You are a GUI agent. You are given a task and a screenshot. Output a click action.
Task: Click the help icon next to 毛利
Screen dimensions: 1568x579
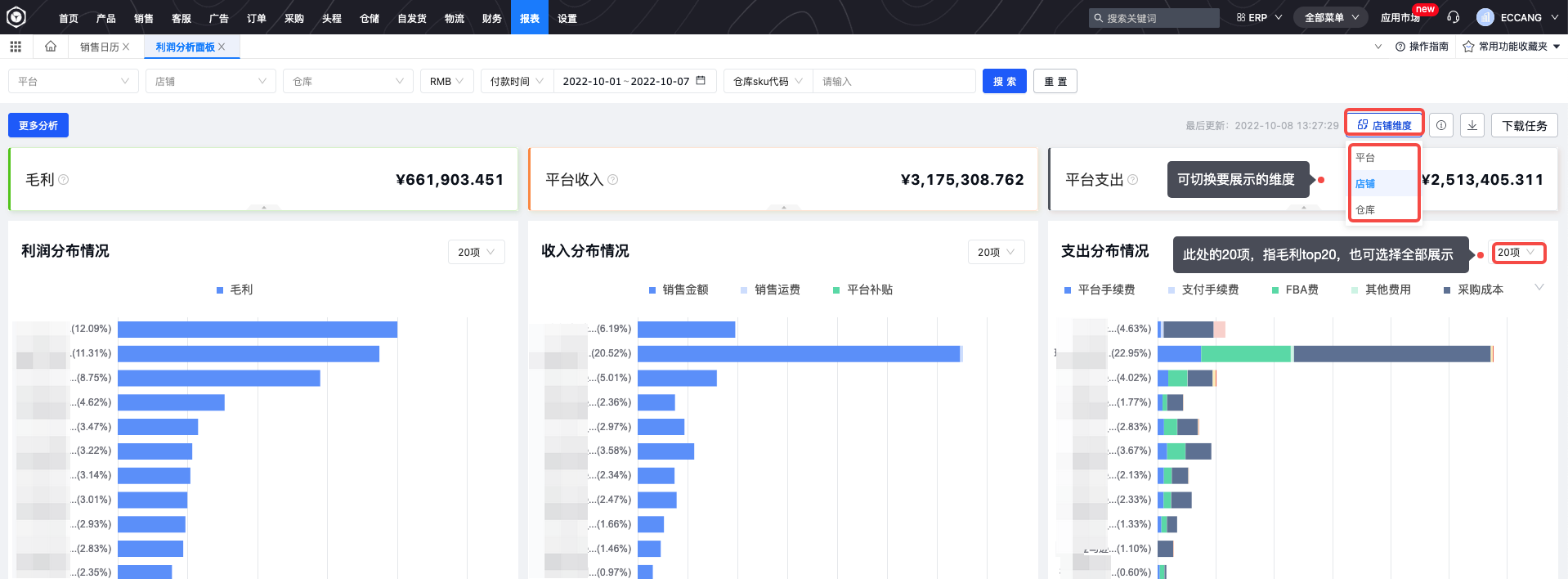pos(64,180)
